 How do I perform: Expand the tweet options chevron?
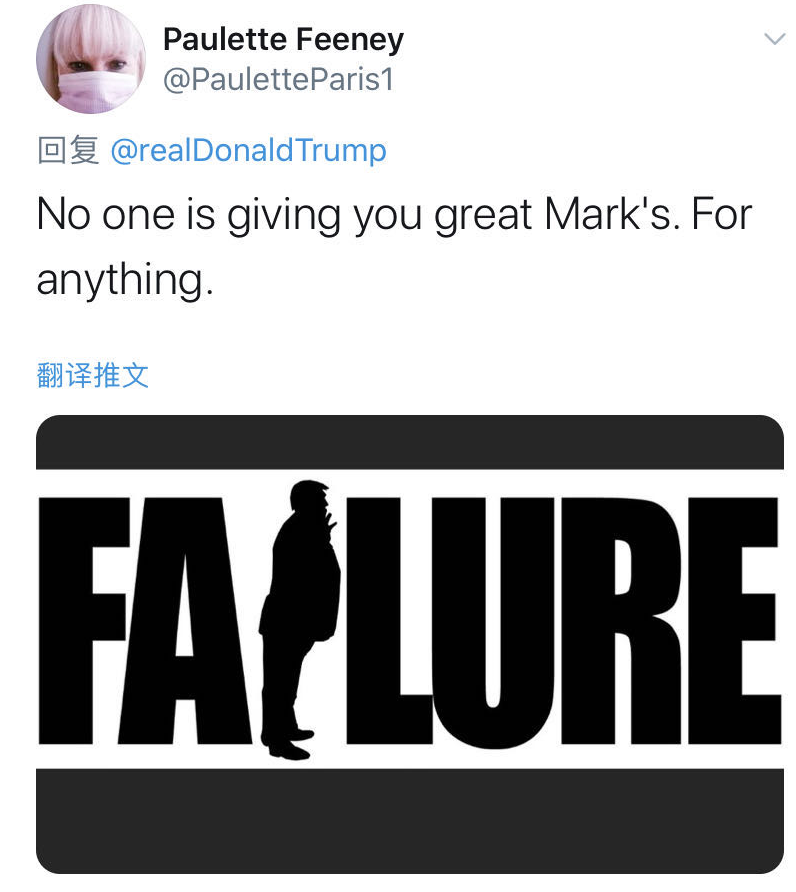pos(773,39)
